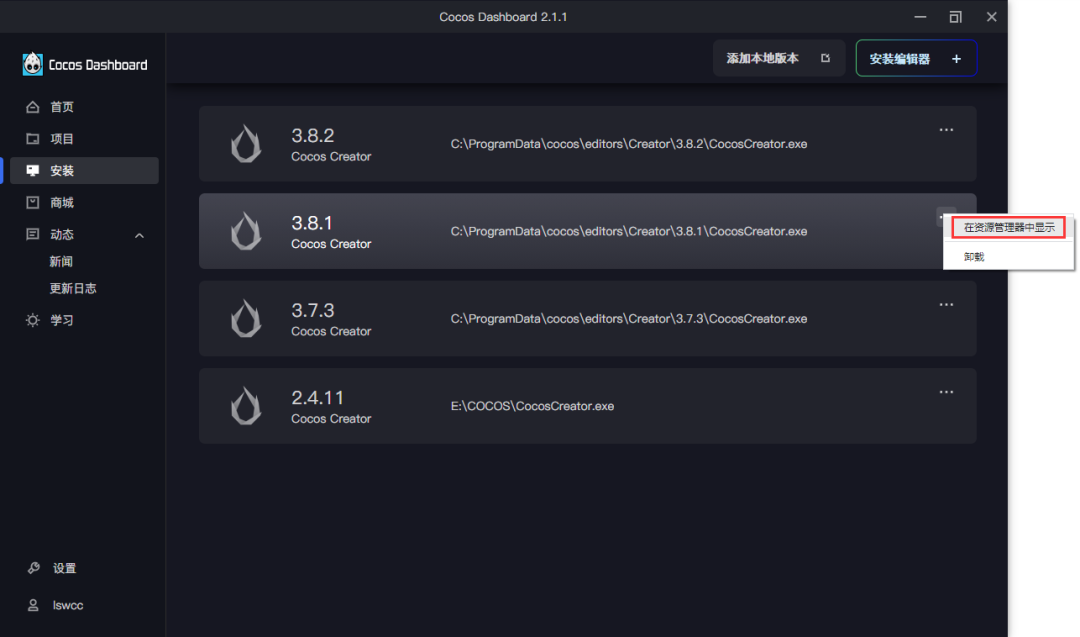Viewport: 1080px width, 637px height.
Task: Select the 安装 install section
Action: tap(84, 170)
